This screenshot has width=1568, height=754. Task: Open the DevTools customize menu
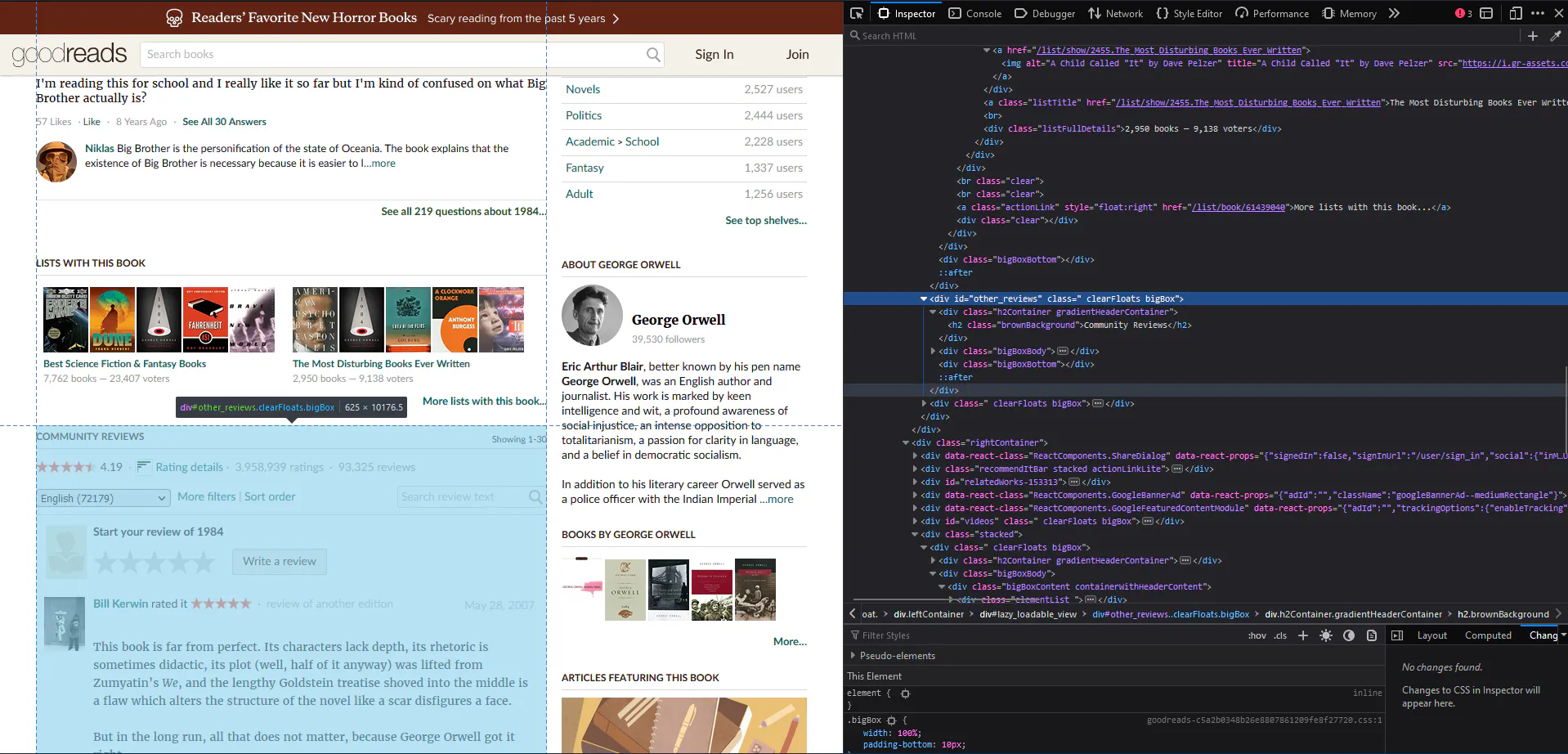1539,13
